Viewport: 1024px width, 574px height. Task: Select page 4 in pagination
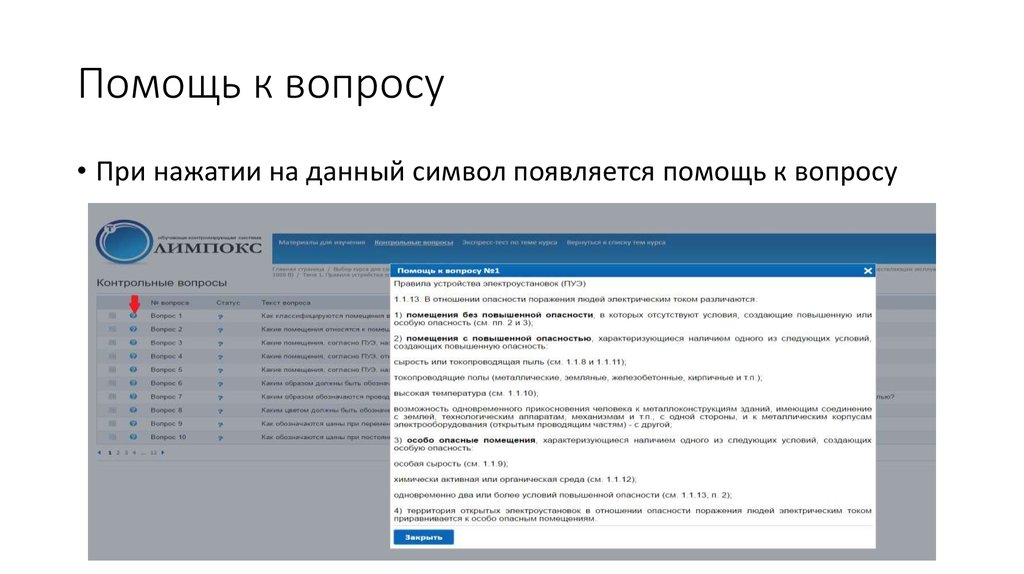pos(135,453)
